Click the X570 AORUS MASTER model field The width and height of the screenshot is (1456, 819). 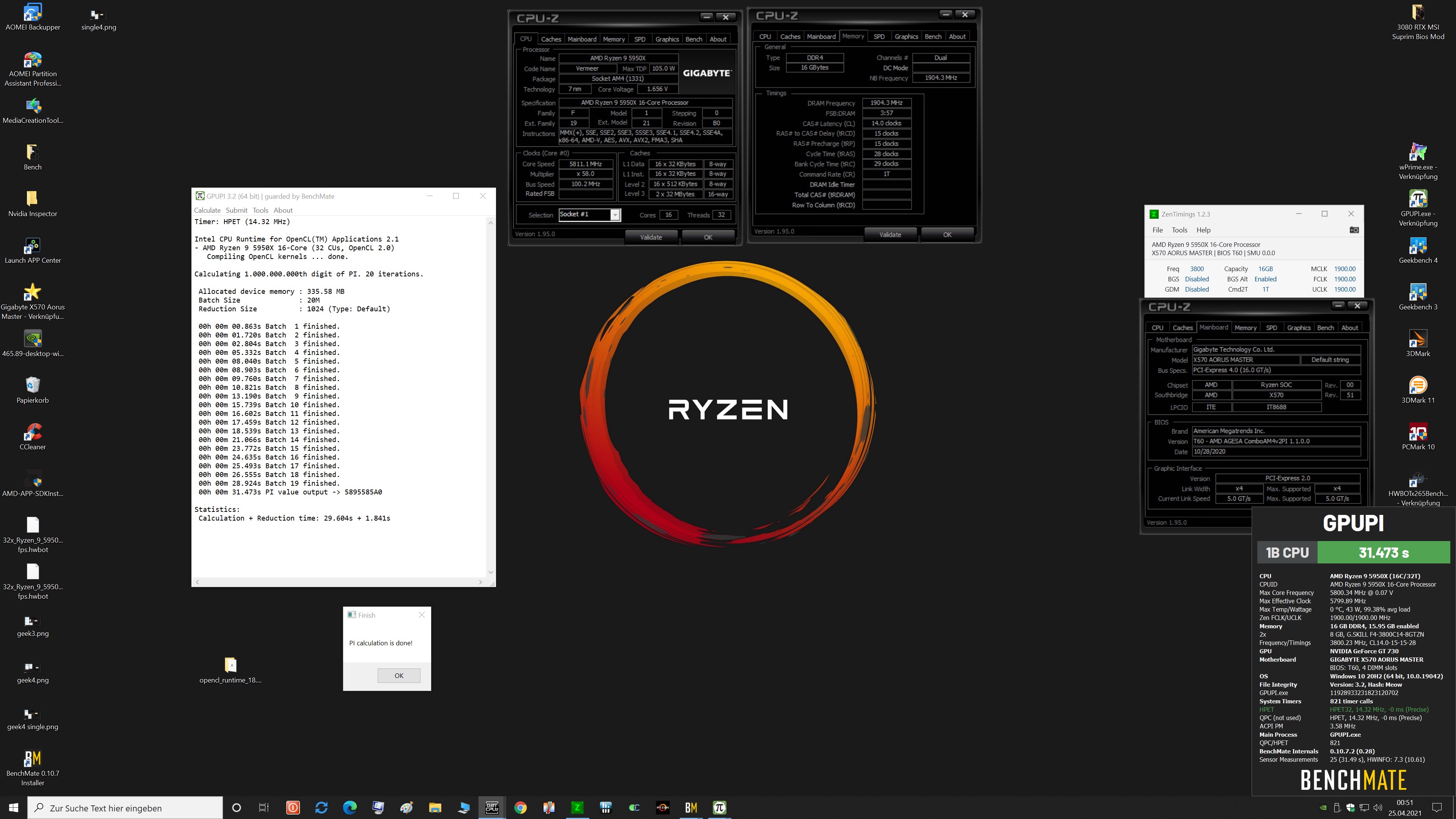pyautogui.click(x=1245, y=360)
